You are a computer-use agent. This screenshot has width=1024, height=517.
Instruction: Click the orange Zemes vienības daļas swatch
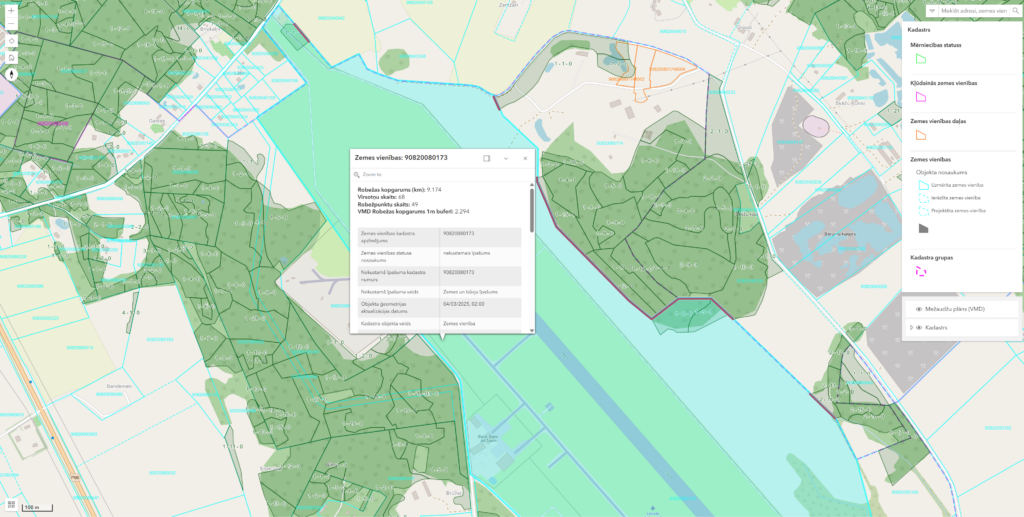click(x=920, y=134)
